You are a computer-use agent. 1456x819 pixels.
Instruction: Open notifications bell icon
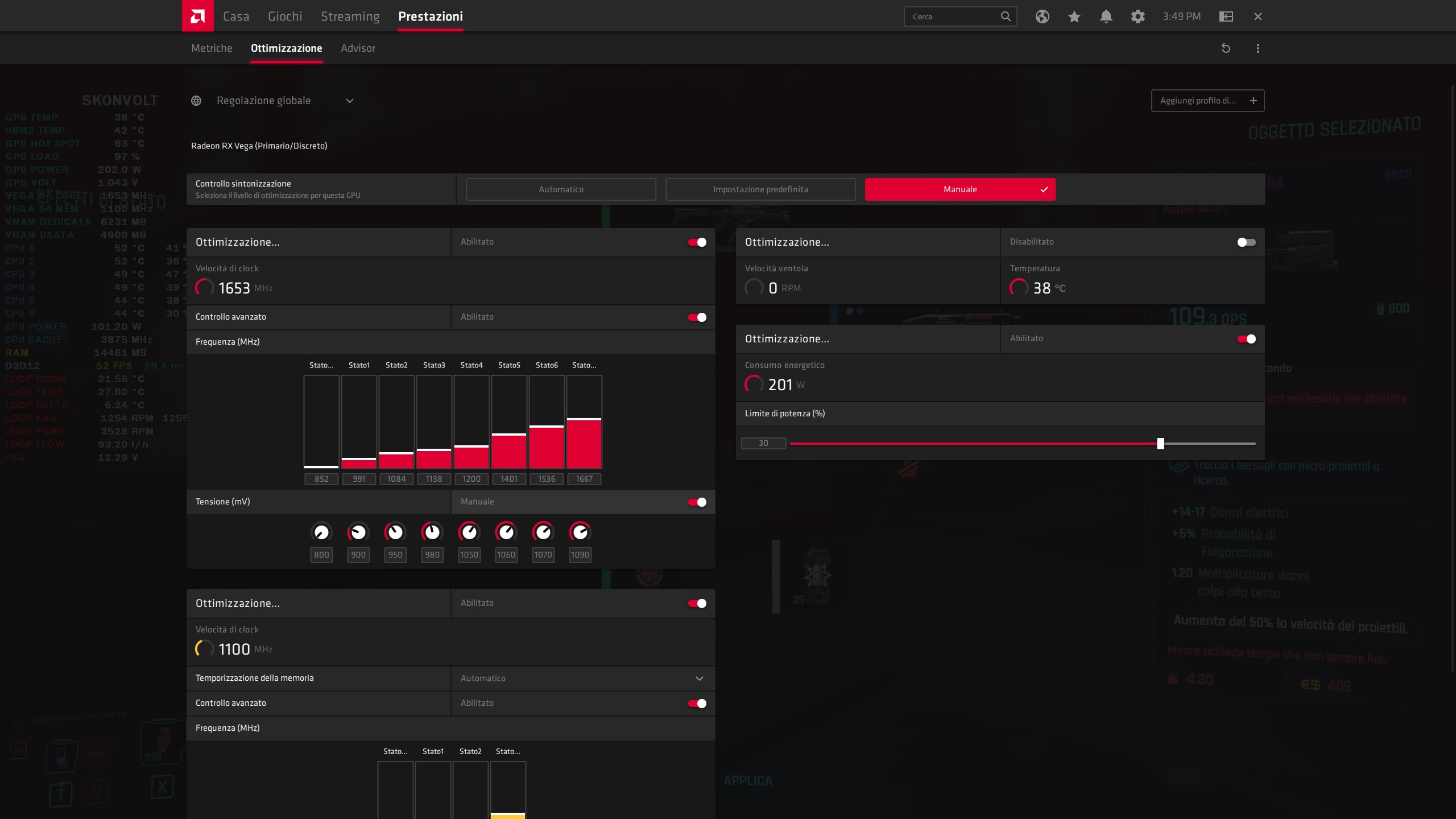tap(1106, 16)
